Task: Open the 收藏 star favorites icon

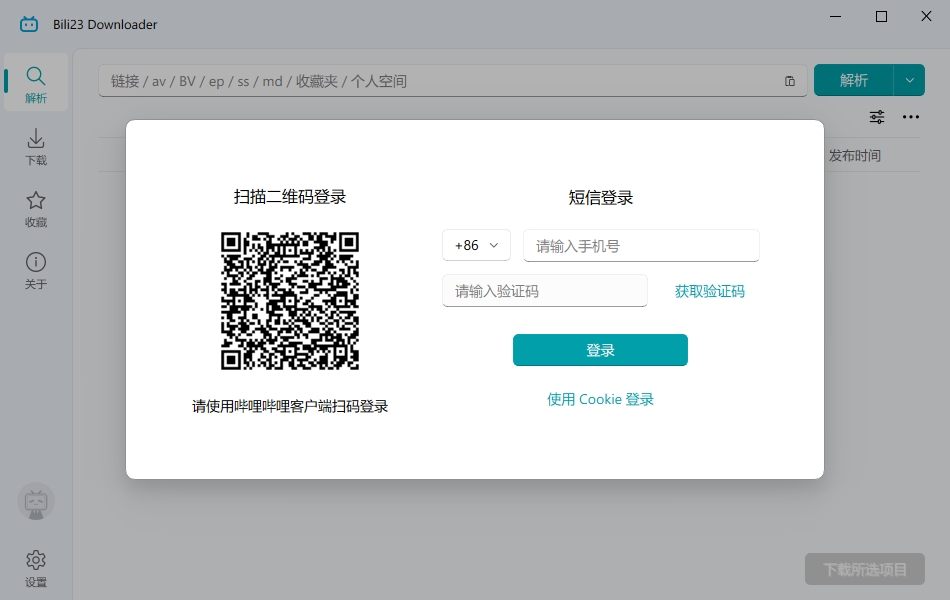Action: (x=36, y=208)
